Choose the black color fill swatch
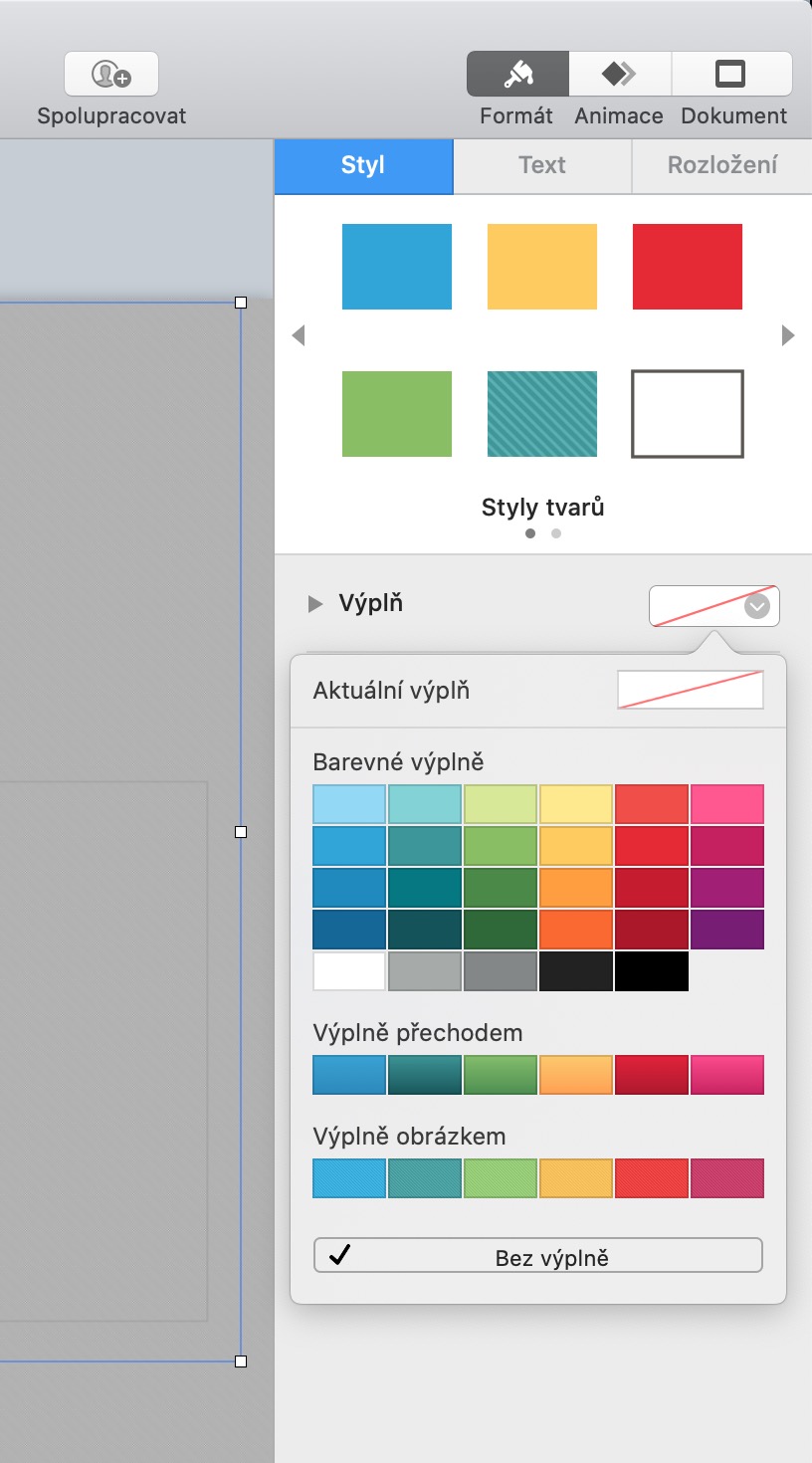The width and height of the screenshot is (812, 1463). [652, 971]
